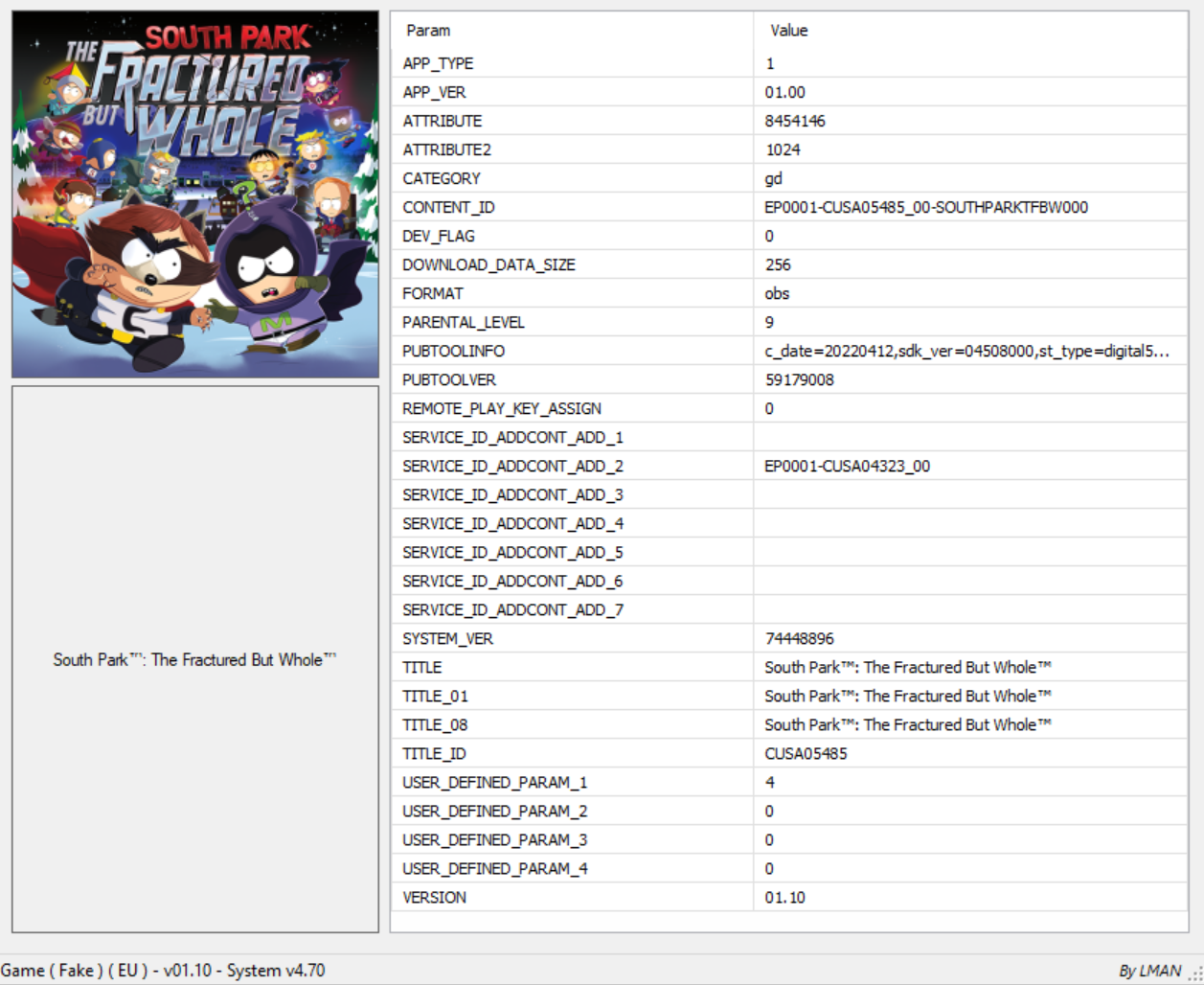Select the DEV_FLAG parameter cell
The height and width of the screenshot is (985, 1204).
pos(572,236)
